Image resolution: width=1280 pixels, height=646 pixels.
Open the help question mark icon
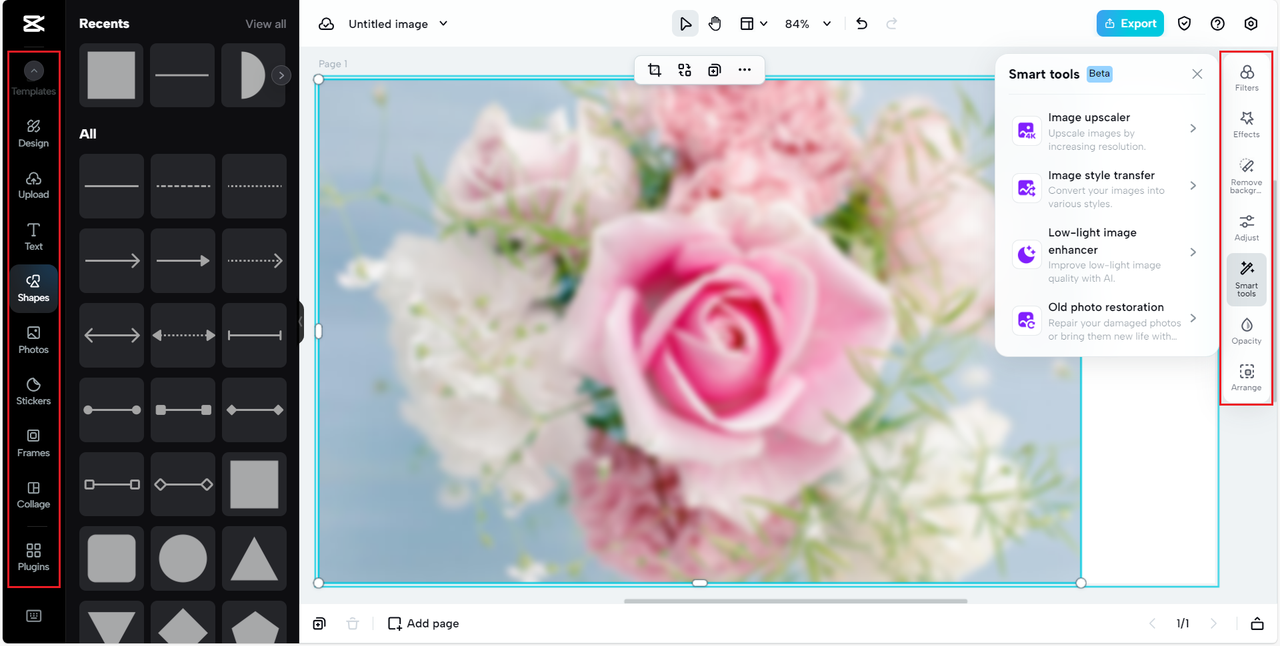coord(1217,24)
